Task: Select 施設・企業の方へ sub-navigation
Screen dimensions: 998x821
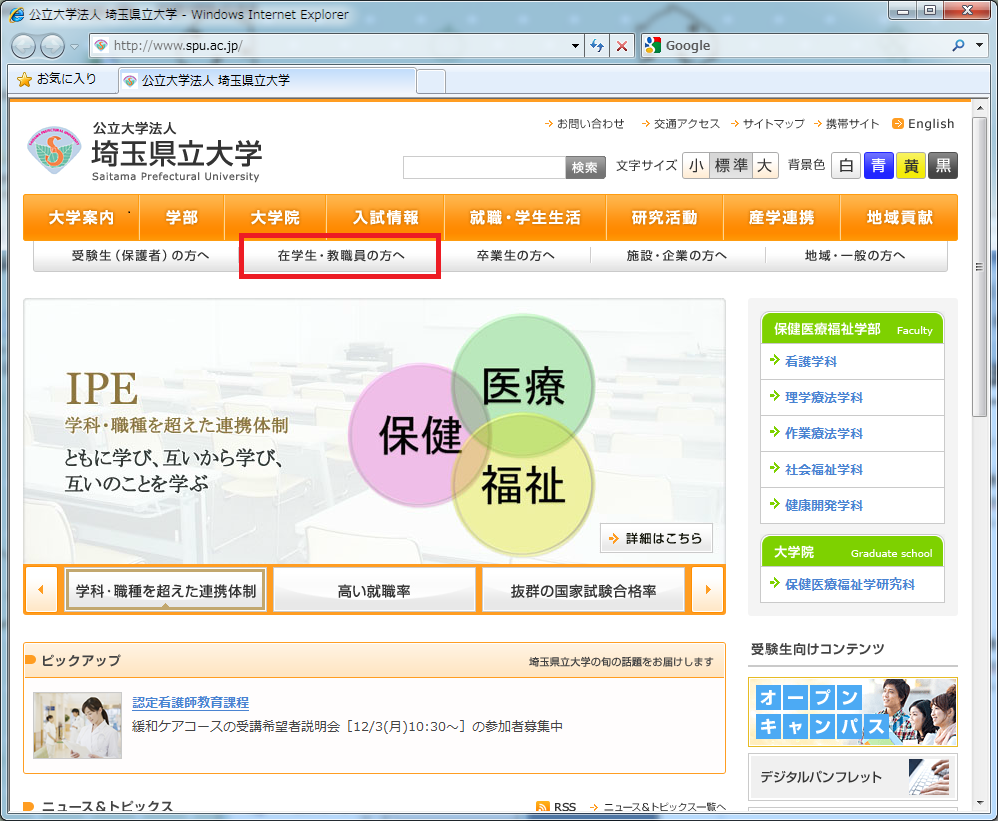Action: 677,256
